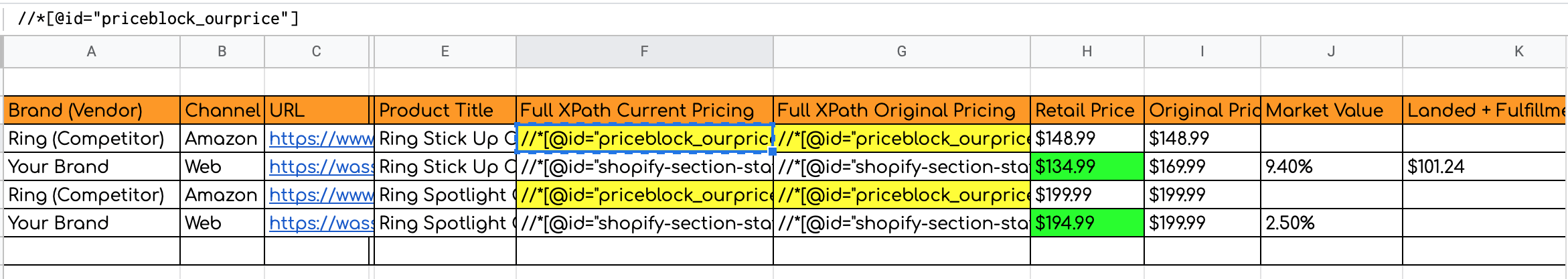Open the Web URL link for Ring Stick Up
Image resolution: width=1568 pixels, height=279 pixels.
tap(321, 167)
